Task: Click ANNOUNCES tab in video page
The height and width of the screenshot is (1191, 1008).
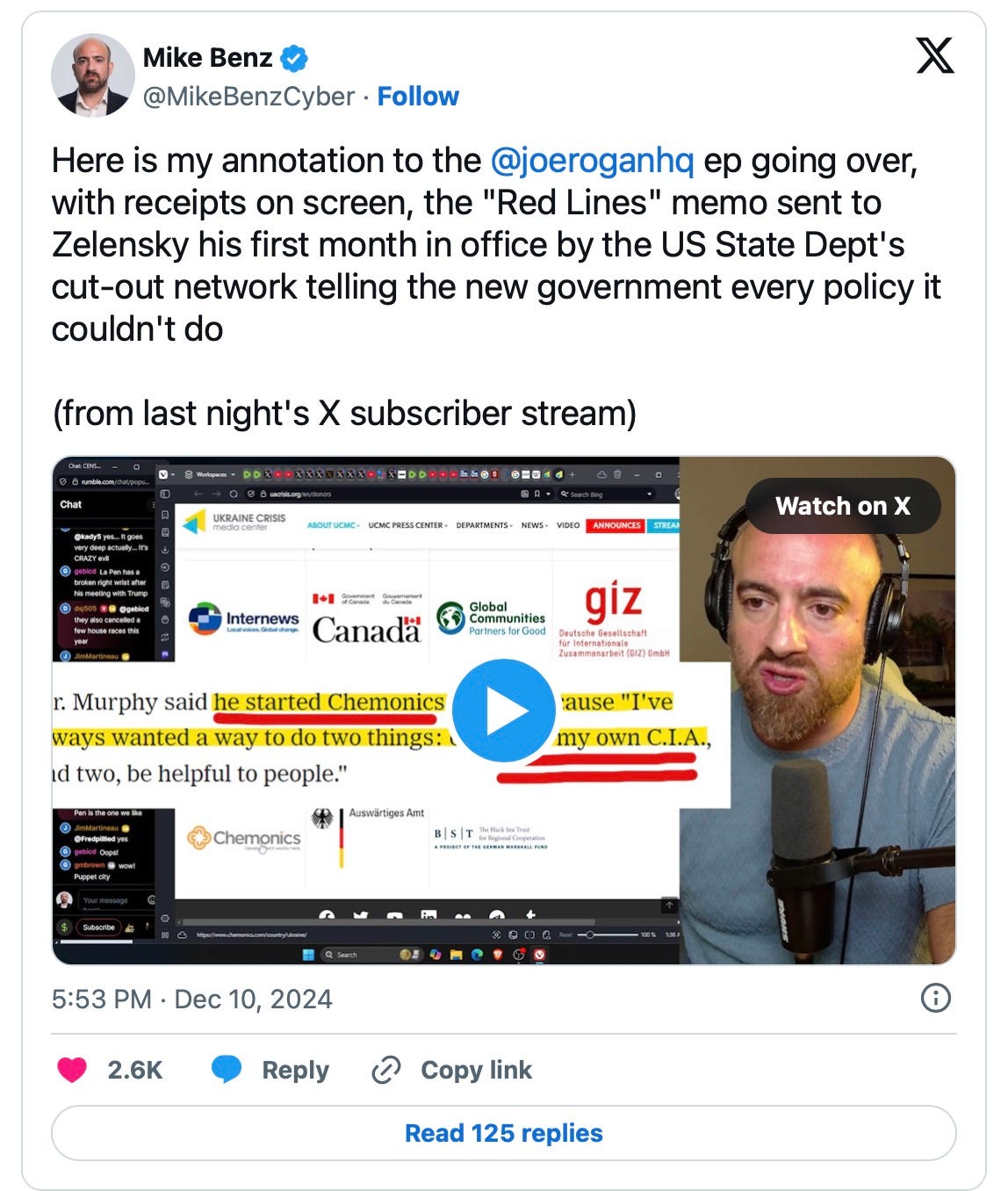Action: tap(616, 525)
